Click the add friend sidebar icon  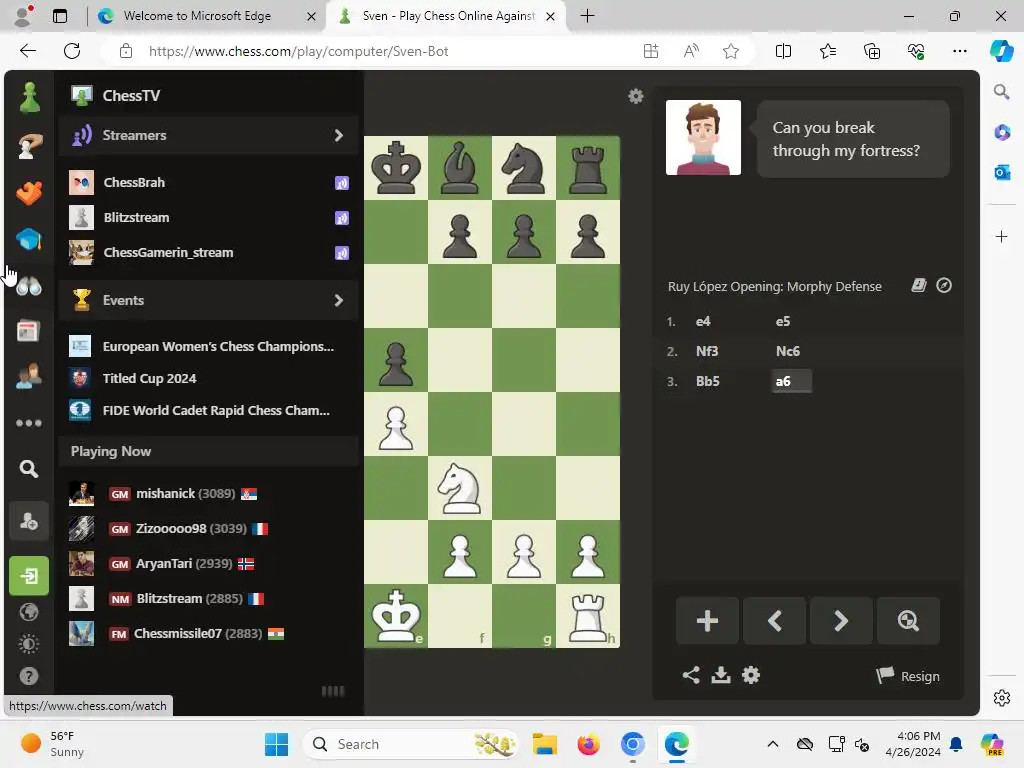(x=29, y=521)
